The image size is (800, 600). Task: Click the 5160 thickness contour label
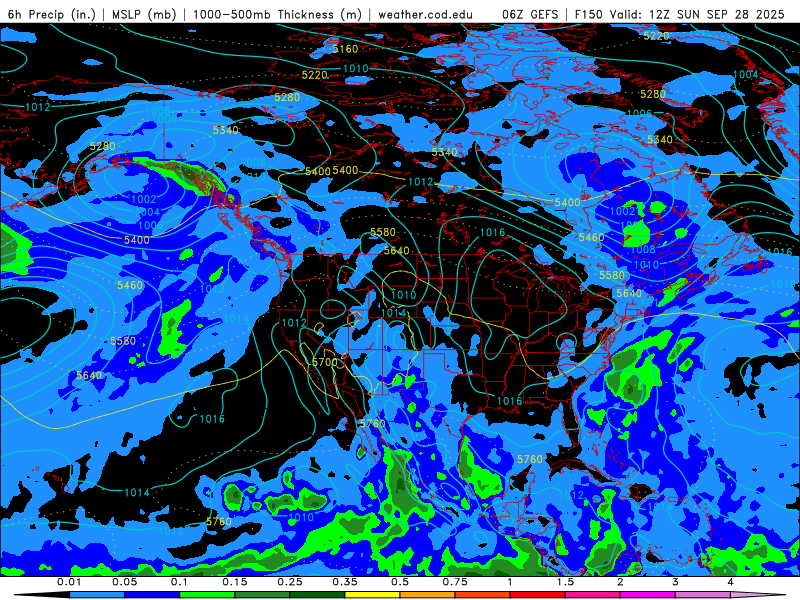pos(345,49)
